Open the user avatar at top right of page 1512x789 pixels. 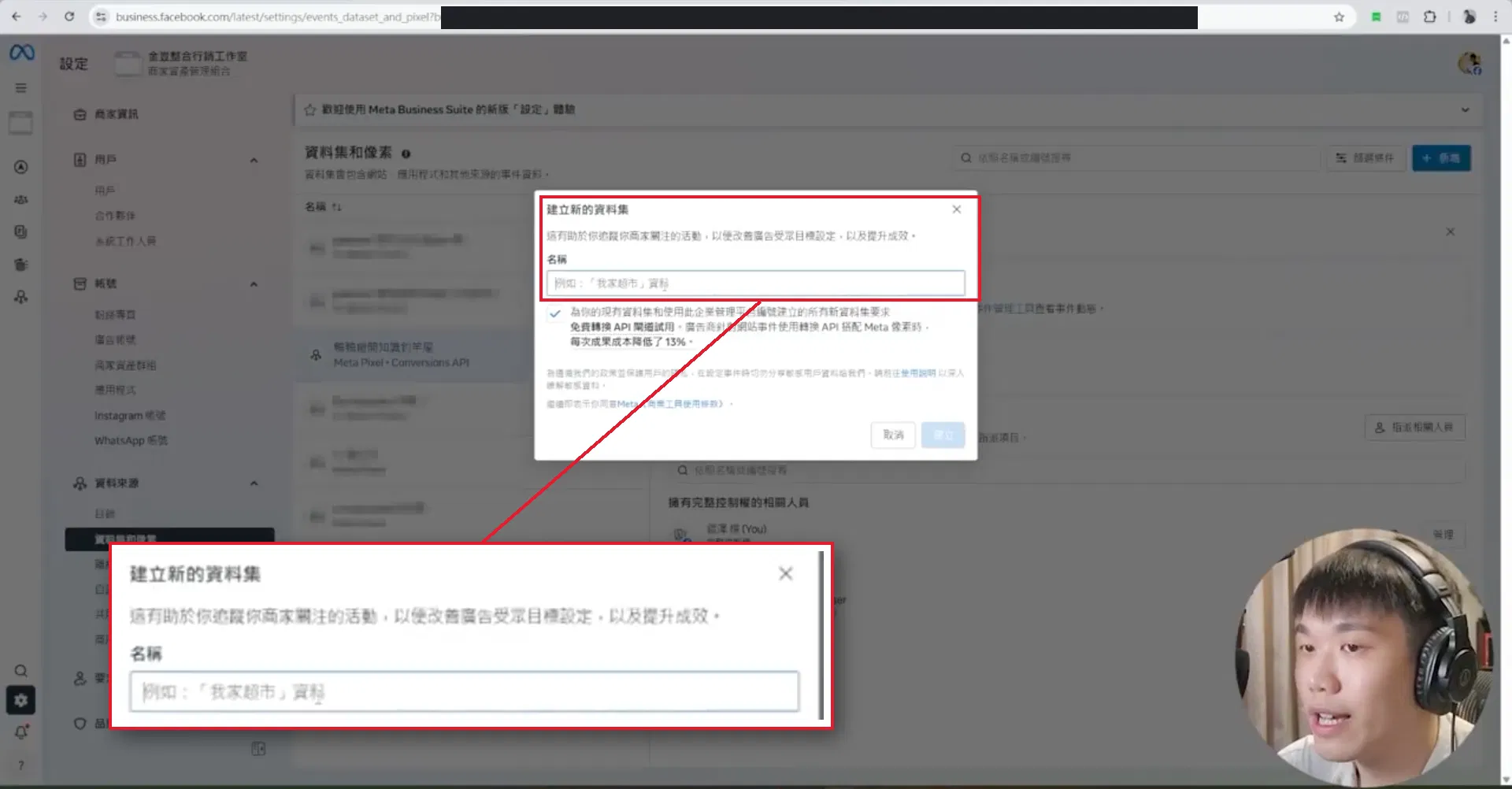coord(1469,64)
